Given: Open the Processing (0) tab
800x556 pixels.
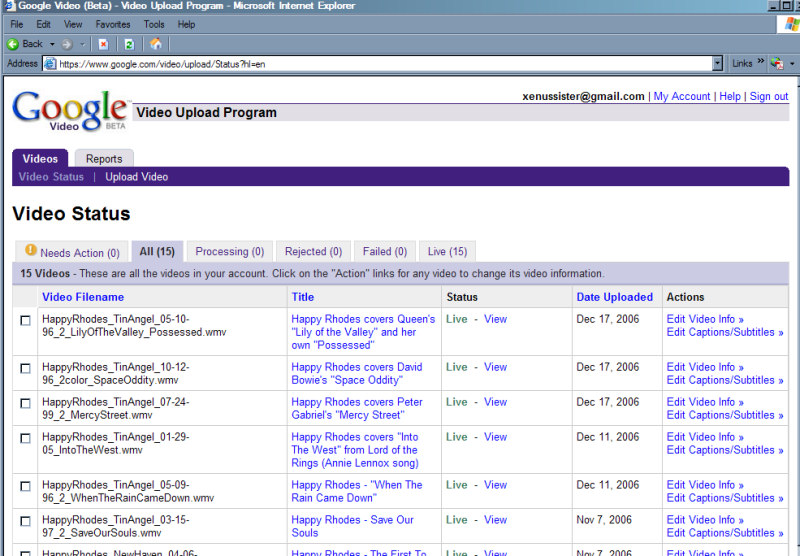Looking at the screenshot, I should tap(230, 251).
